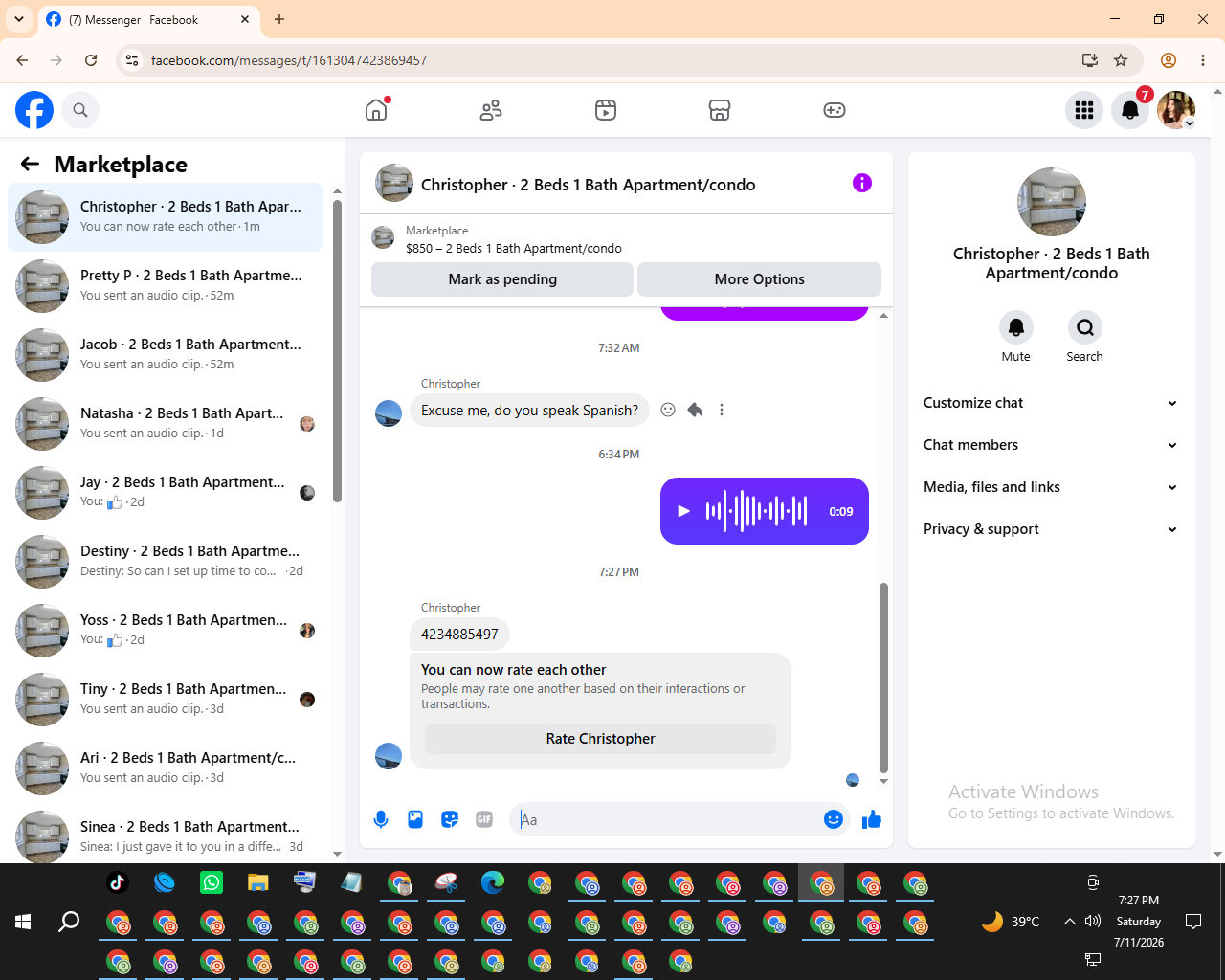Seek within the audio clip waveform
The width and height of the screenshot is (1225, 980).
(x=756, y=511)
